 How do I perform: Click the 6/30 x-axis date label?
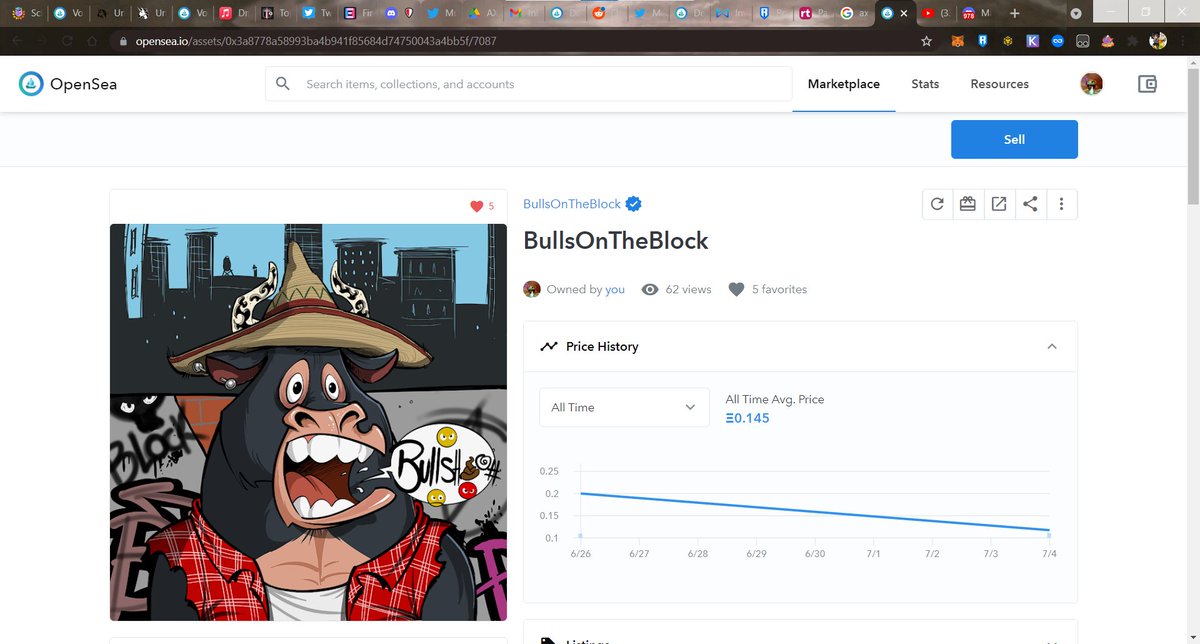(x=816, y=553)
